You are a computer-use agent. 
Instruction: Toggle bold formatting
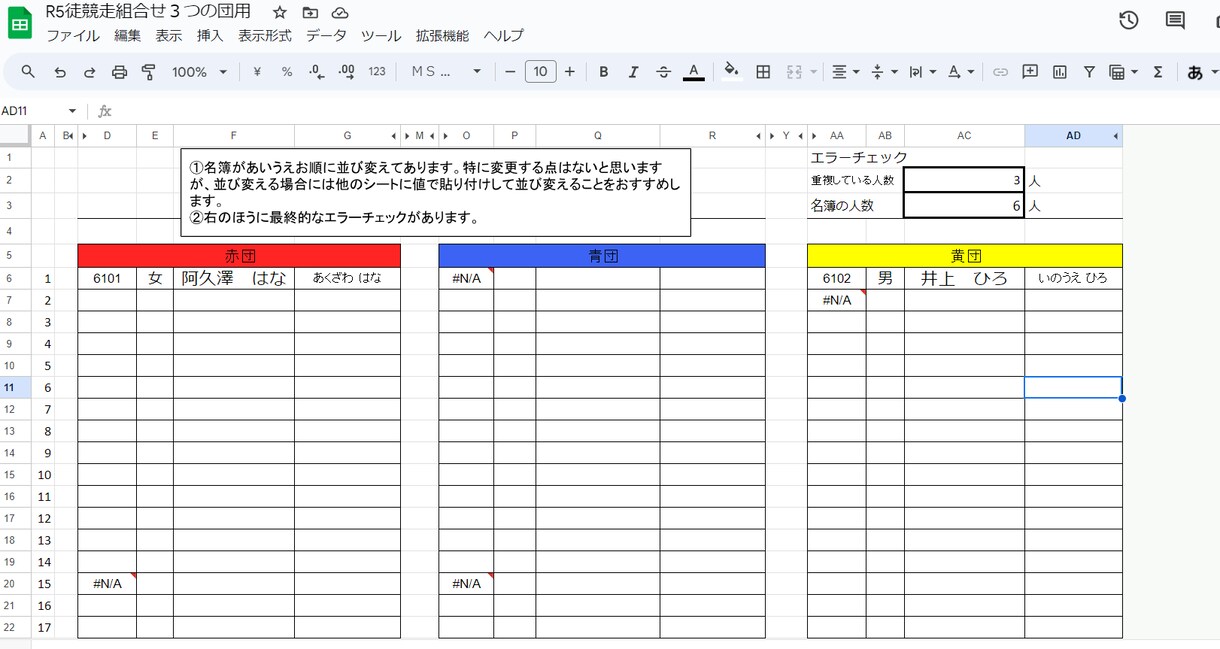604,72
